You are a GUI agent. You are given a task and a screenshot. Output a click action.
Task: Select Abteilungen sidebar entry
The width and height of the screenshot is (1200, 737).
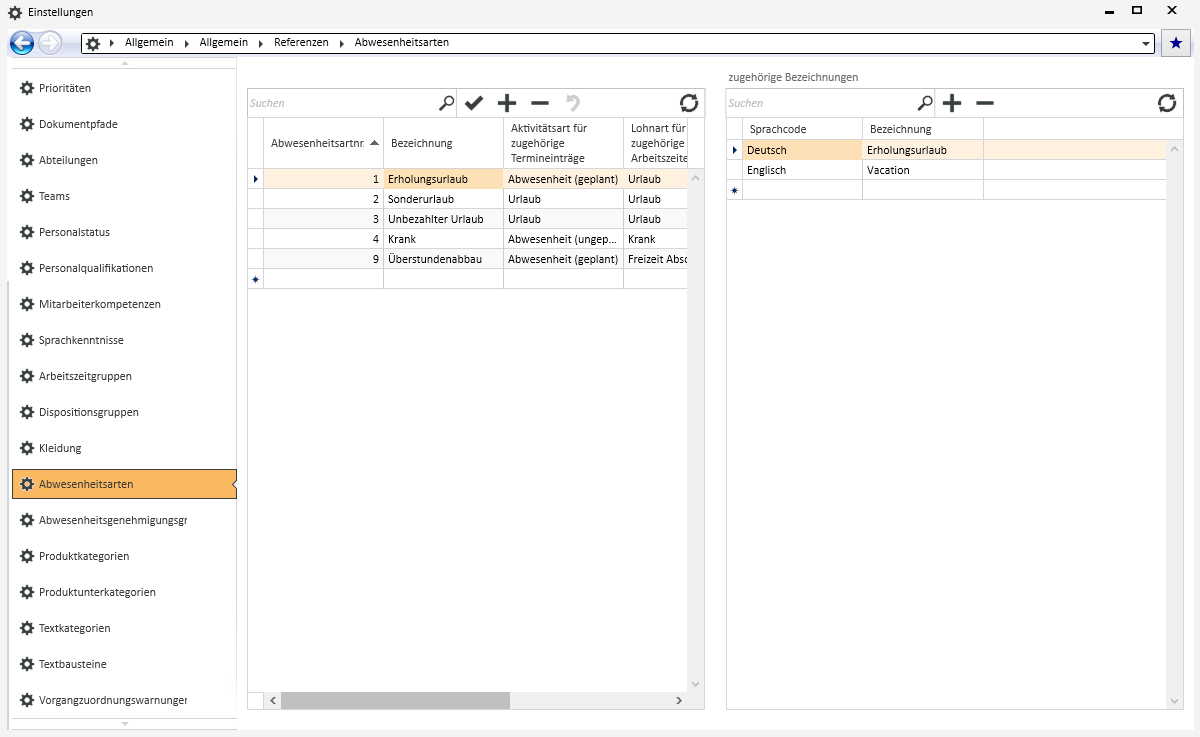[x=124, y=160]
